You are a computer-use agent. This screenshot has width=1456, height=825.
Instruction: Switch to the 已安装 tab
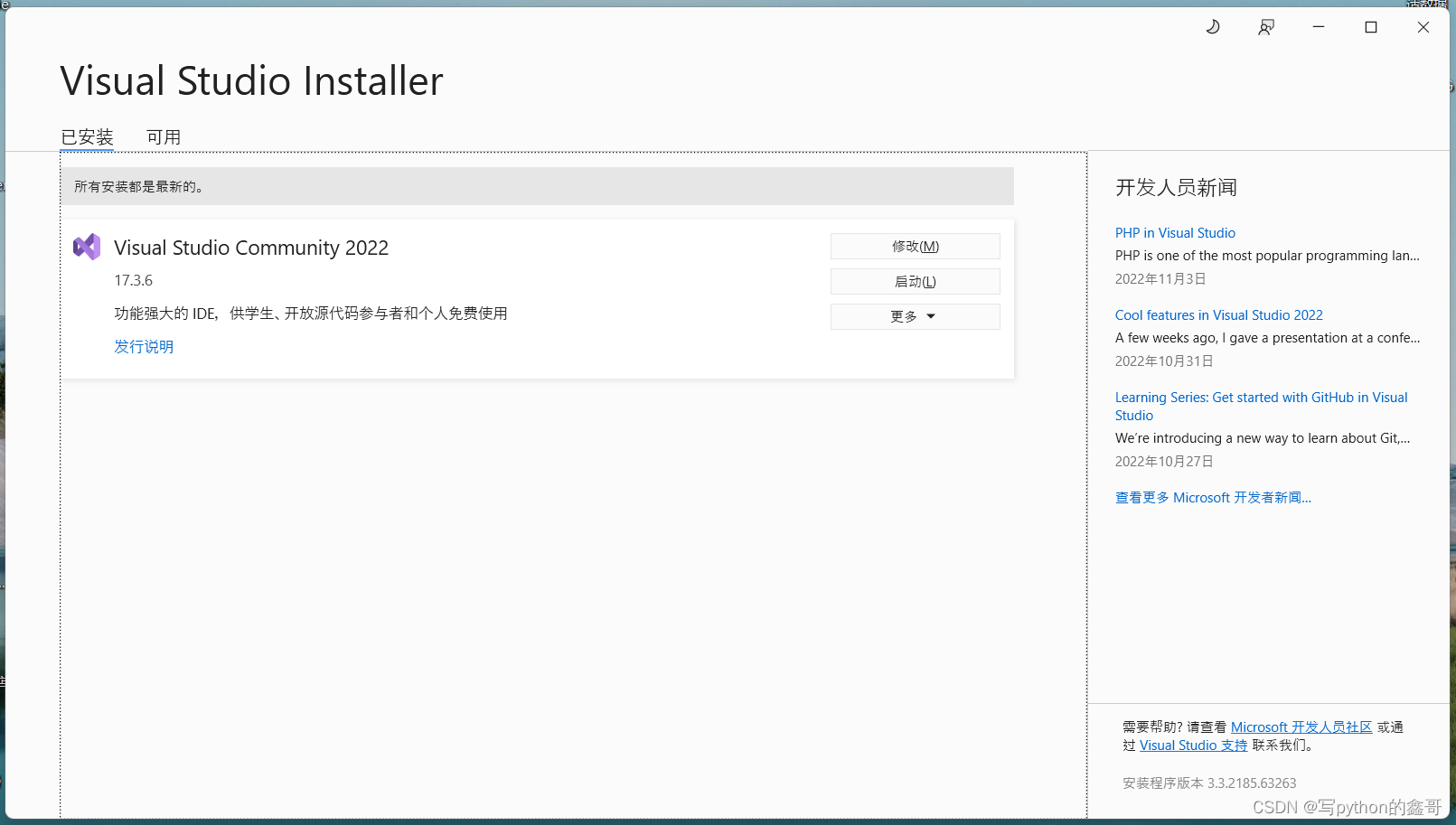point(87,136)
